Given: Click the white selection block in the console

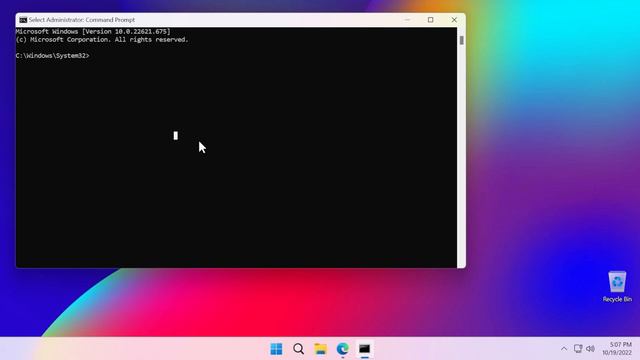Looking at the screenshot, I should (176, 136).
